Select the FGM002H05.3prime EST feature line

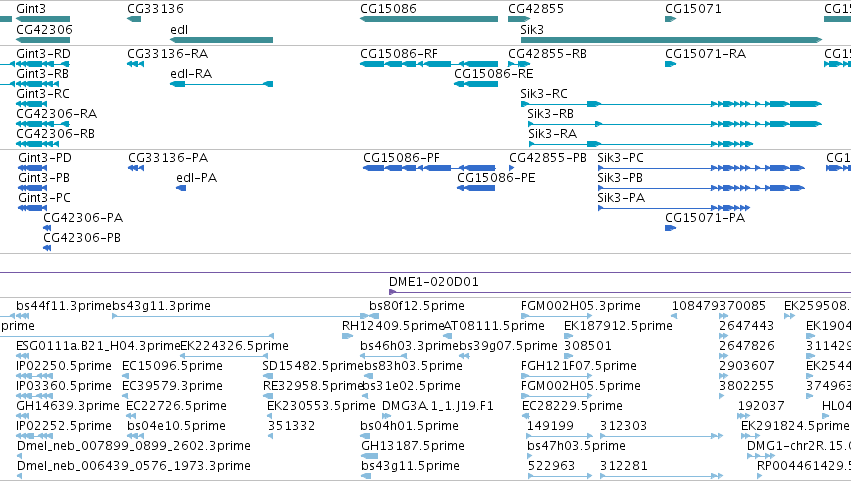point(556,316)
